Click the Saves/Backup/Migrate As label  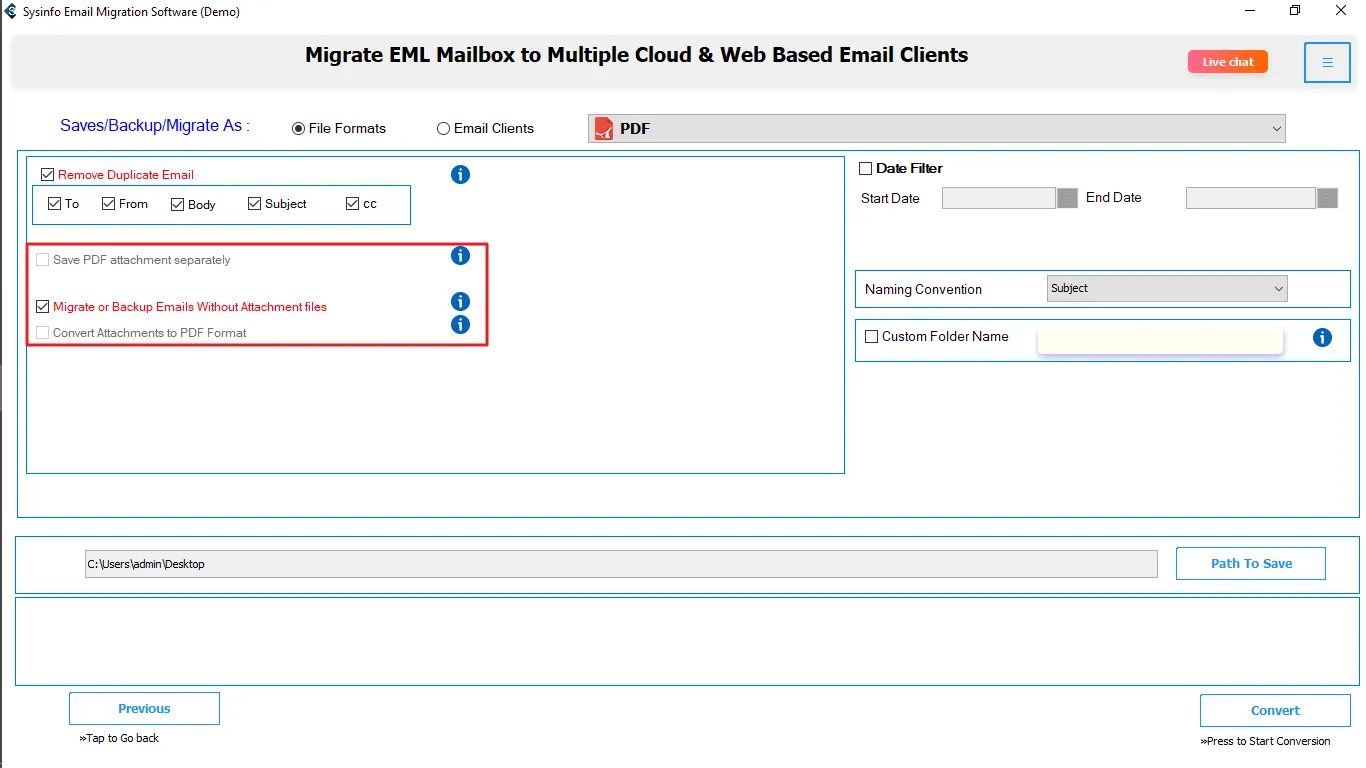155,125
